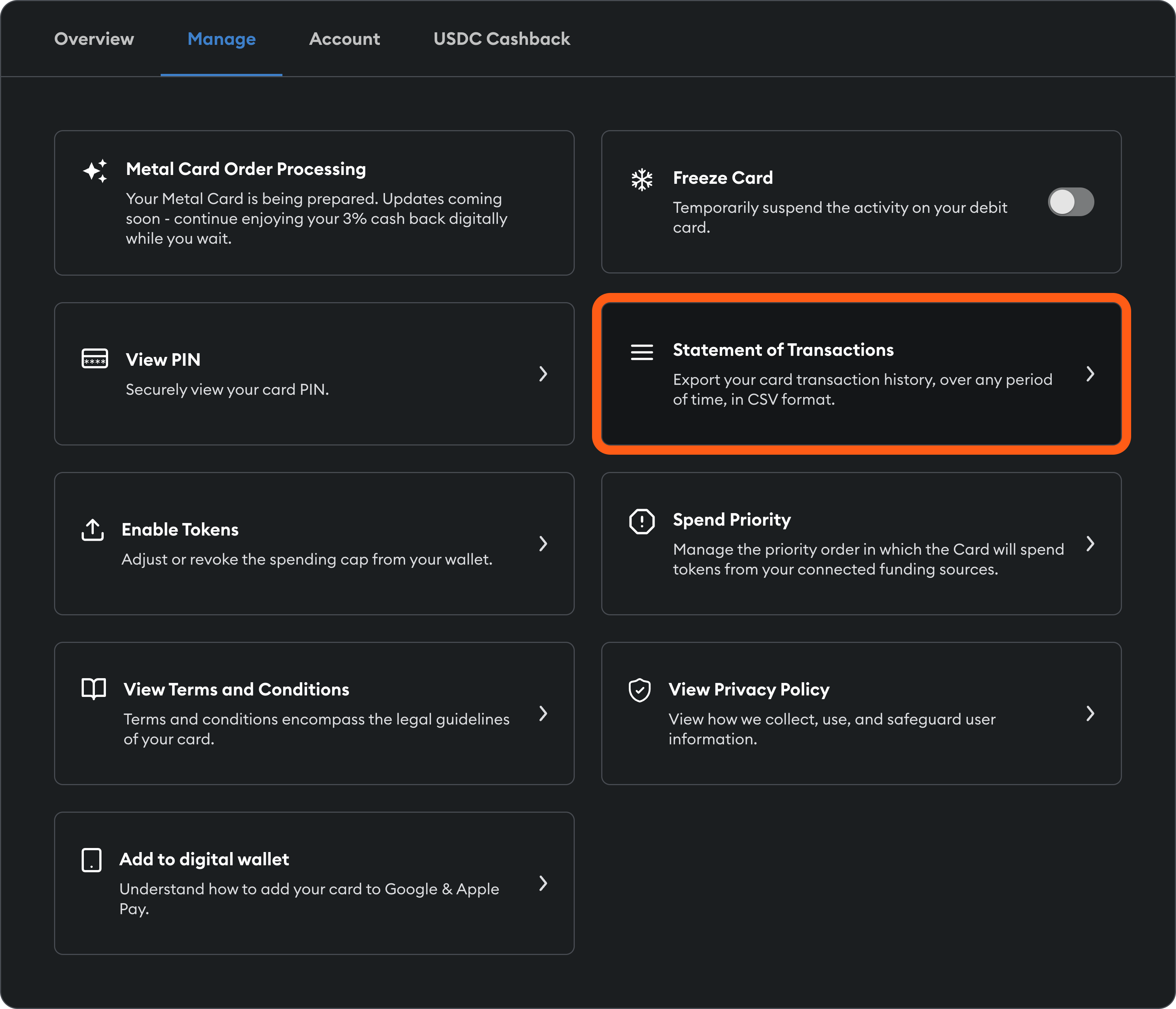The image size is (1176, 1009).
Task: Click 'Your Metal Card is being prepared' text
Action: pyautogui.click(x=316, y=218)
